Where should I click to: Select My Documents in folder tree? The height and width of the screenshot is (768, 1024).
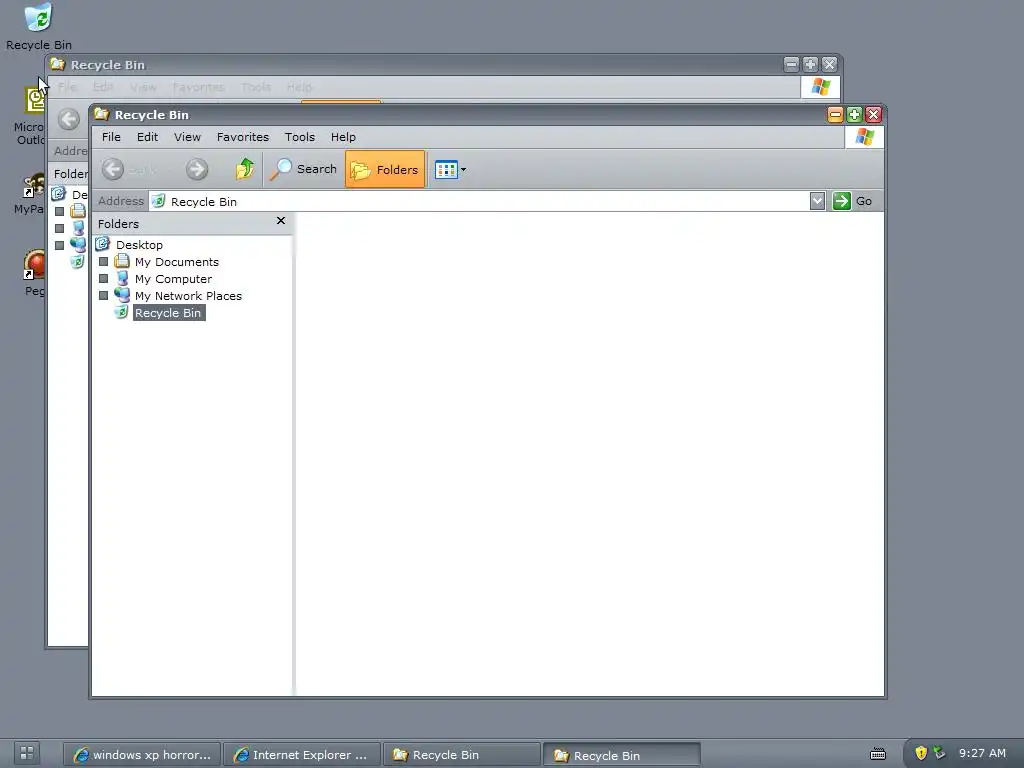[x=177, y=262]
